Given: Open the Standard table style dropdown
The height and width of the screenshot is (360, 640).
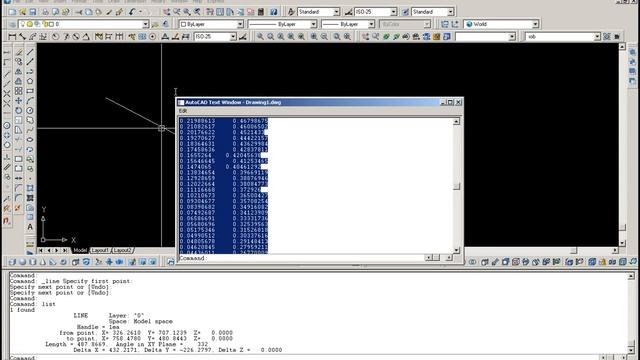Looking at the screenshot, I should click(x=451, y=12).
